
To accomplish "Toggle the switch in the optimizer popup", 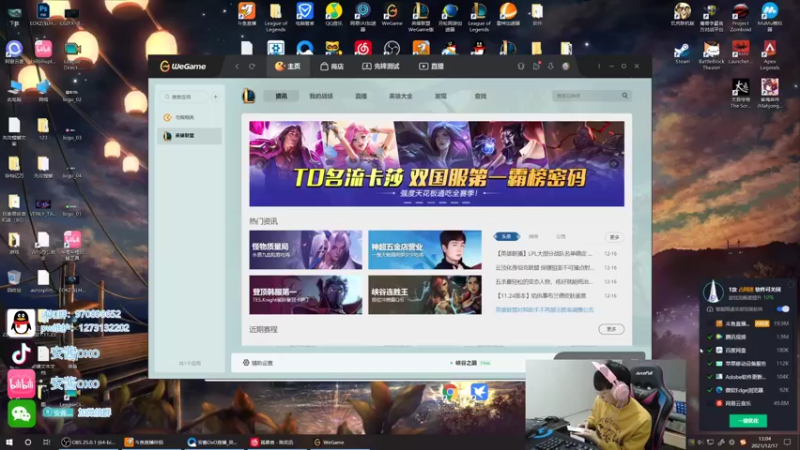I will 783,309.
